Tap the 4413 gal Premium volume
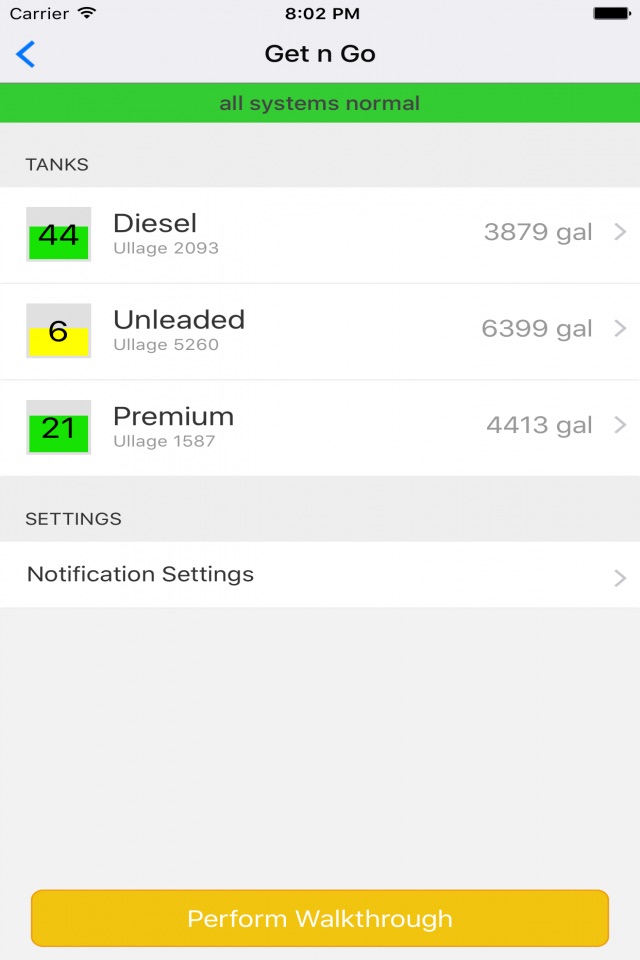The image size is (640, 960). point(539,425)
